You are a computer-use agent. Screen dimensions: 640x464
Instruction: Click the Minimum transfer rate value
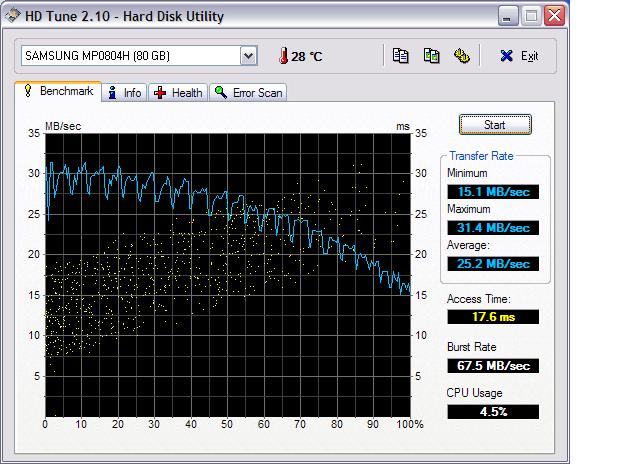coord(493,191)
